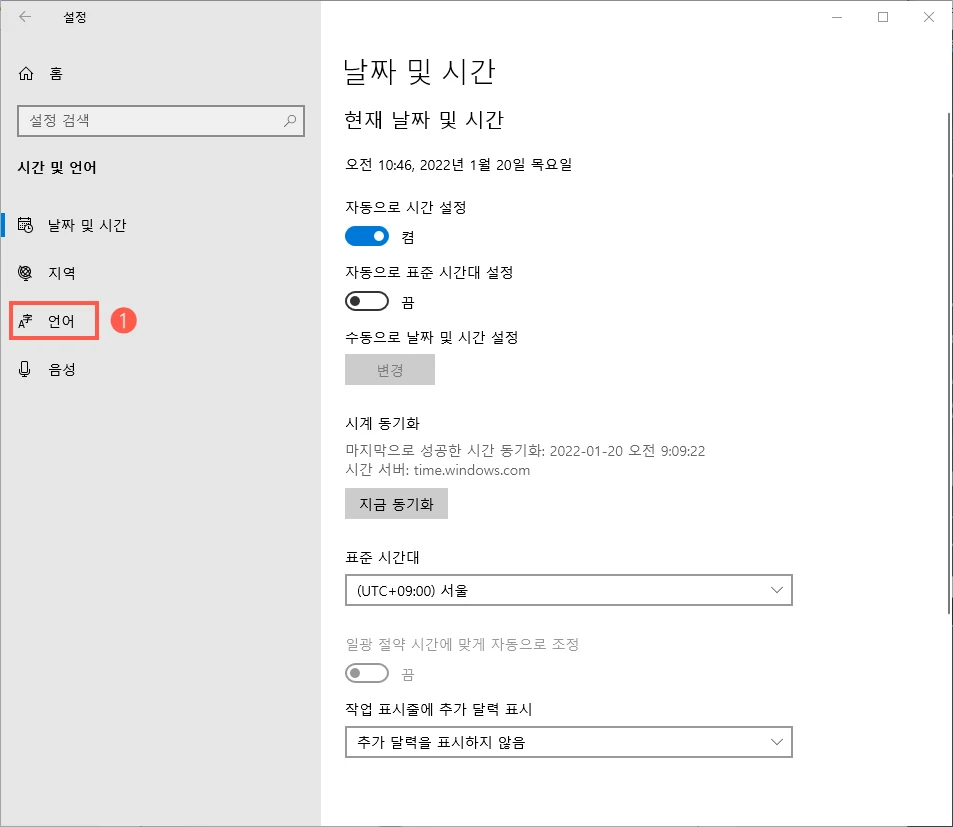Focus the 설정 검색 search field

click(150, 121)
